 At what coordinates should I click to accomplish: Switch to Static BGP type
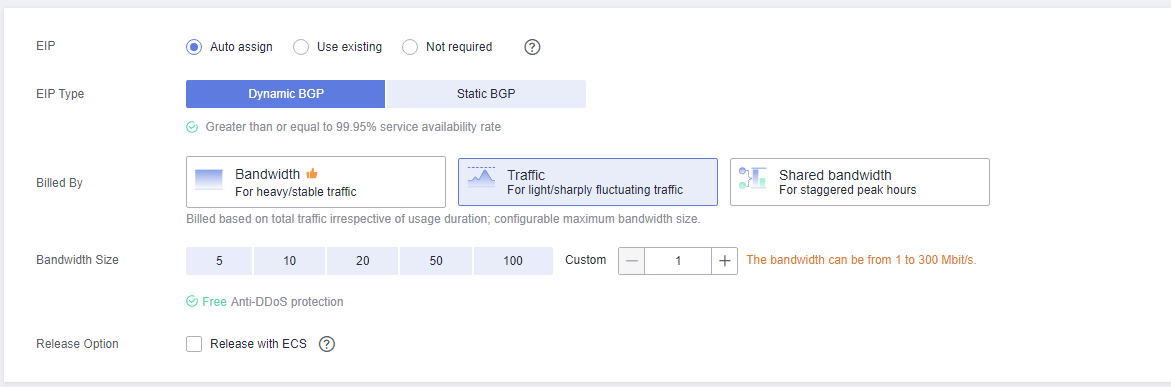486,94
